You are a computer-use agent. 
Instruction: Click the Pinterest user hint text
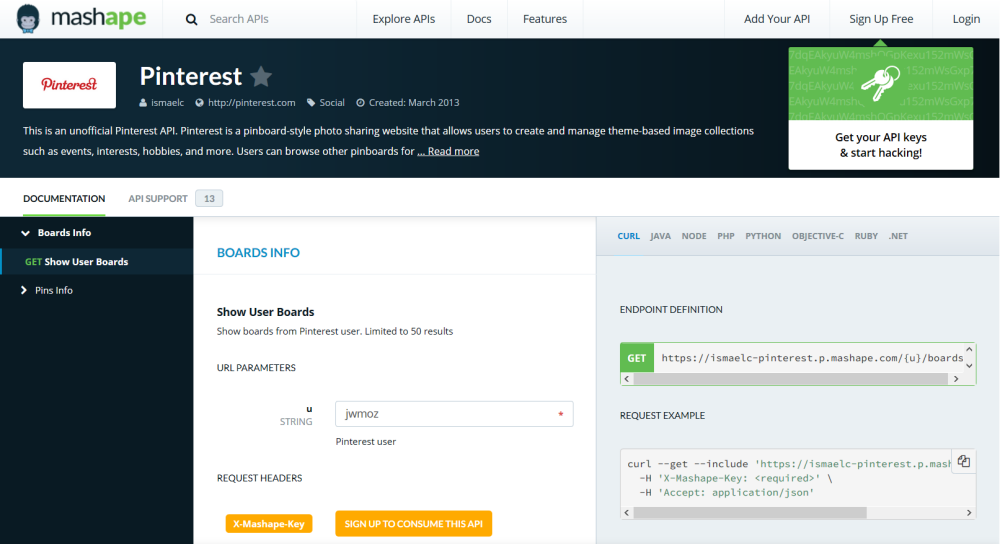point(365,441)
